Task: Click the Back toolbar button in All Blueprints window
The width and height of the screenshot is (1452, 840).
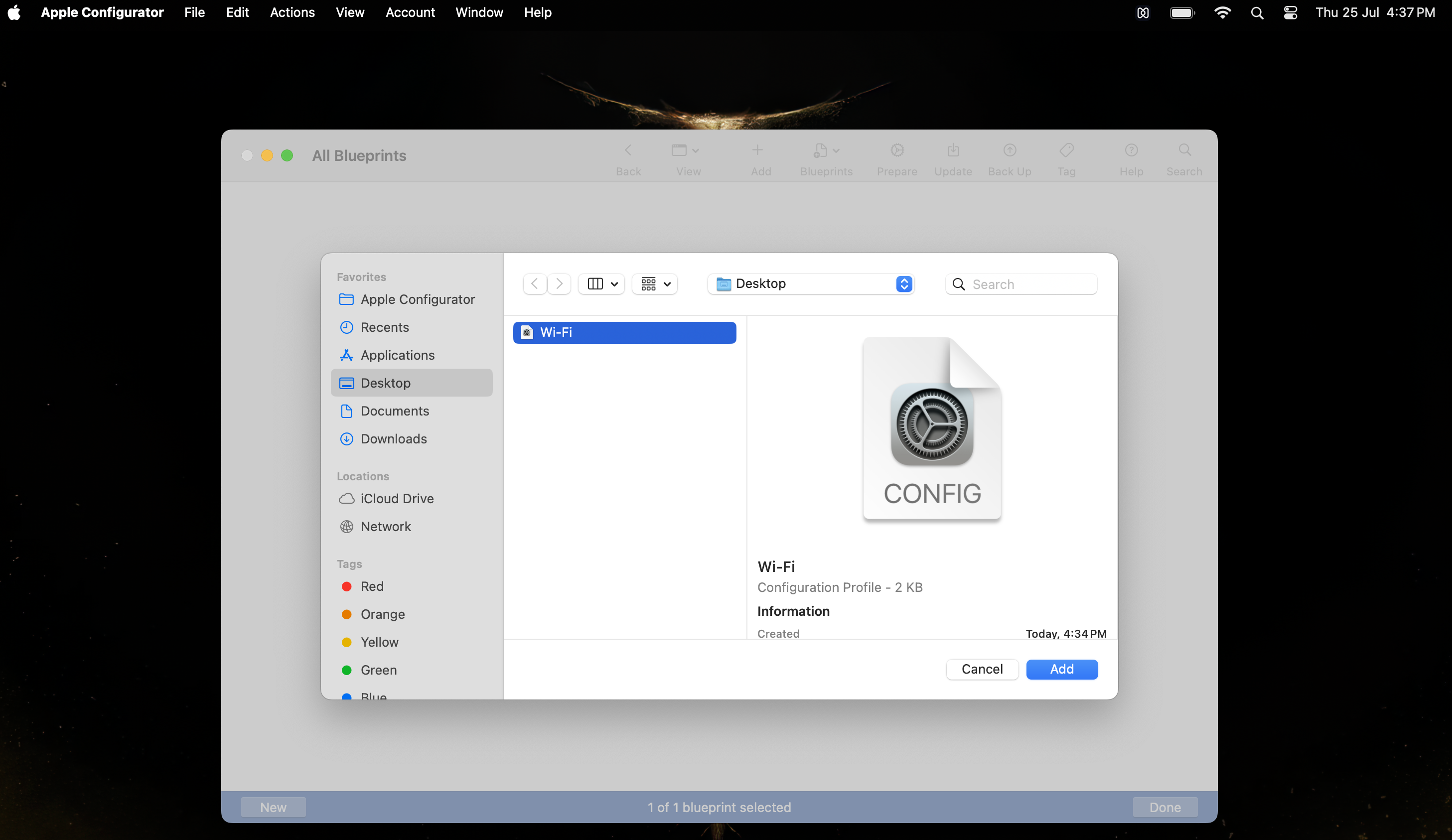Action: (628, 159)
